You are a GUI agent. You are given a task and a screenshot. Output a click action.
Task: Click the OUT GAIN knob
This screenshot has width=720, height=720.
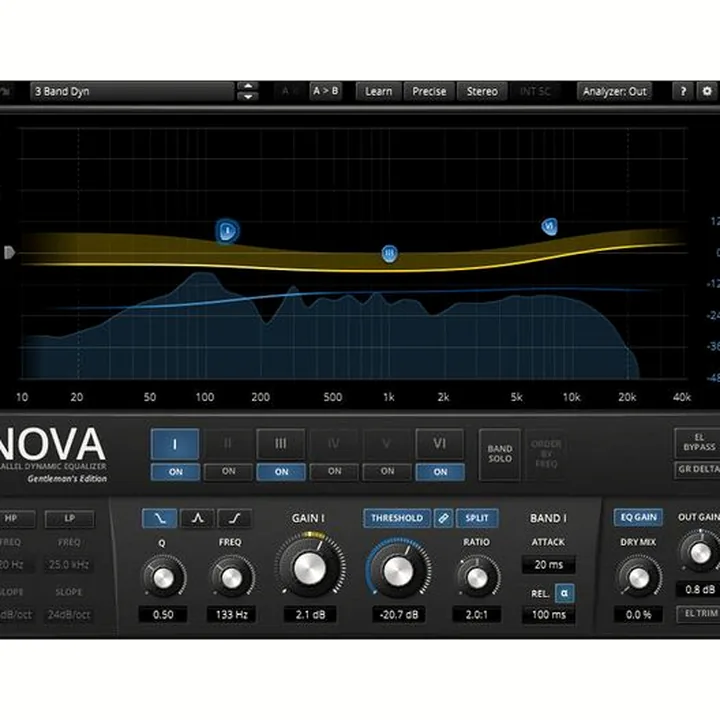pos(700,551)
